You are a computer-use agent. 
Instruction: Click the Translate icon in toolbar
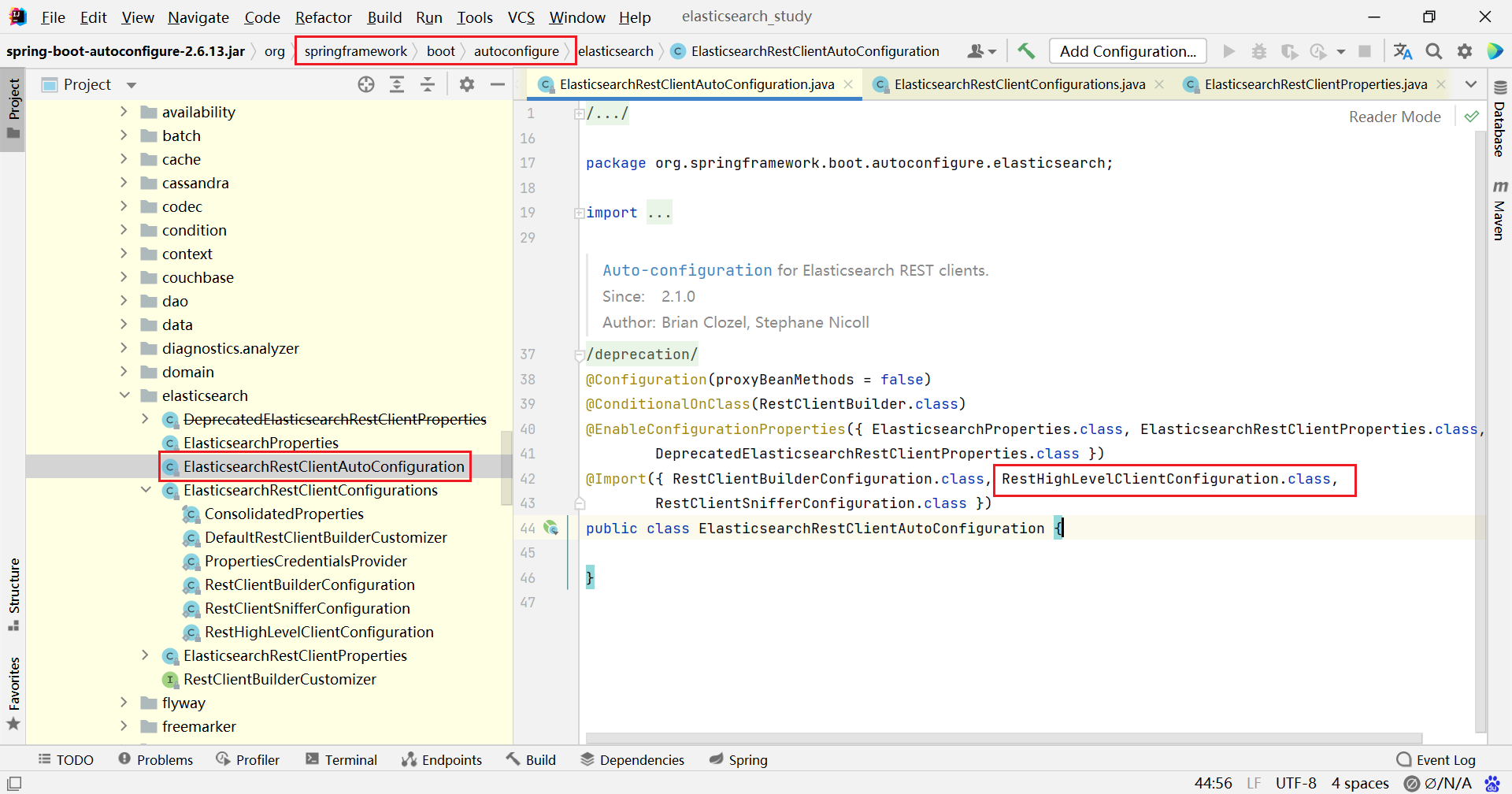[x=1403, y=51]
